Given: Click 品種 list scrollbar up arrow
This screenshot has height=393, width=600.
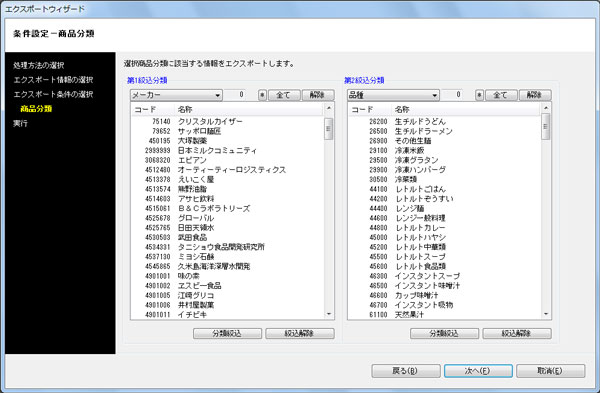Looking at the screenshot, I should coord(546,108).
